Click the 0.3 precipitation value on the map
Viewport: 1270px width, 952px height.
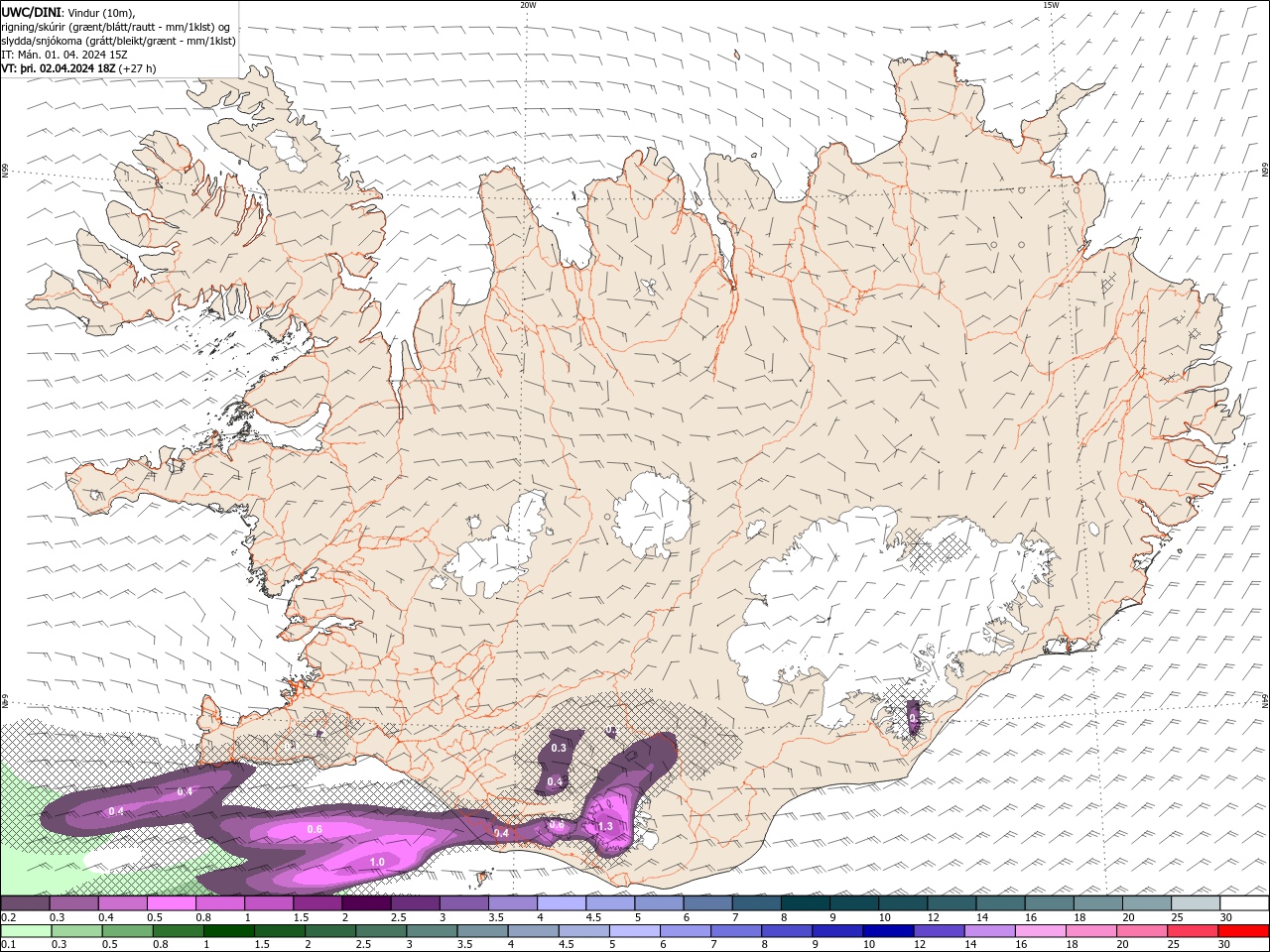pyautogui.click(x=559, y=748)
